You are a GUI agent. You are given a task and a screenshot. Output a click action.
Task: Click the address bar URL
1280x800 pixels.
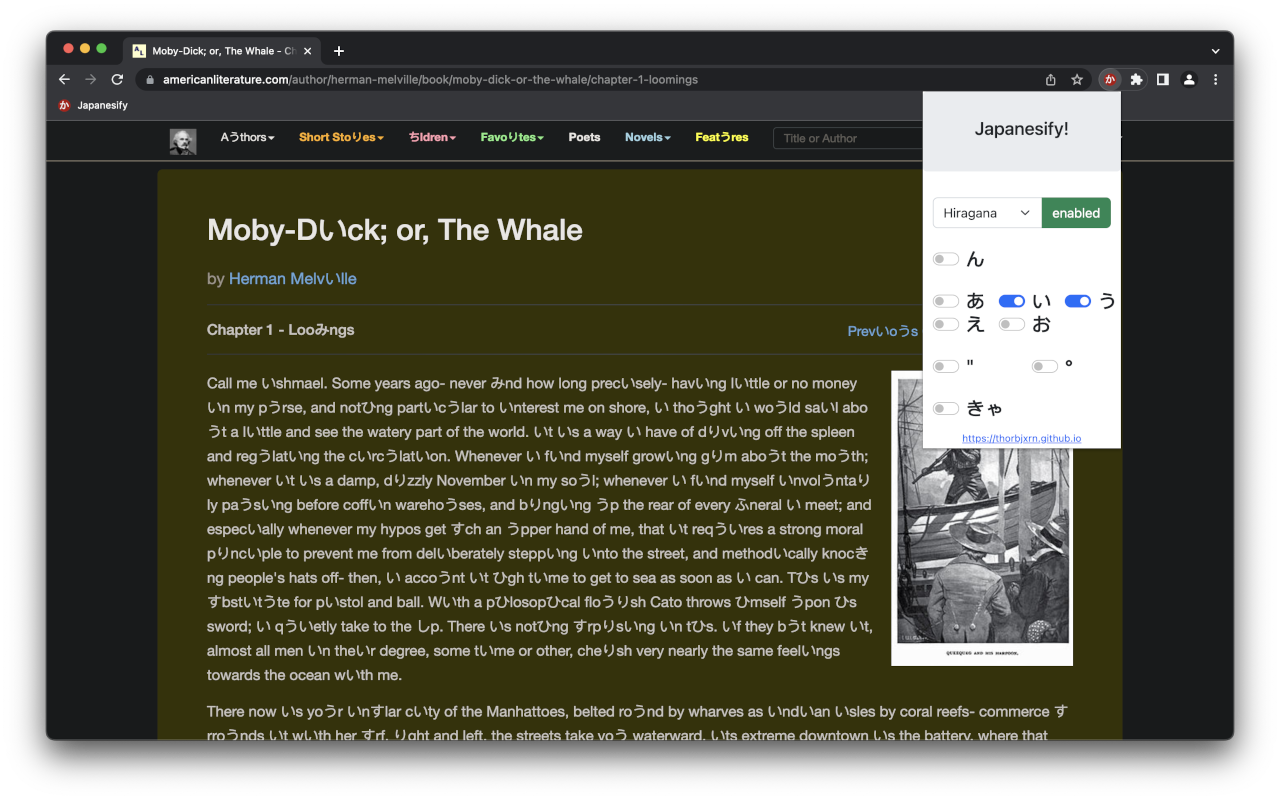click(x=430, y=80)
